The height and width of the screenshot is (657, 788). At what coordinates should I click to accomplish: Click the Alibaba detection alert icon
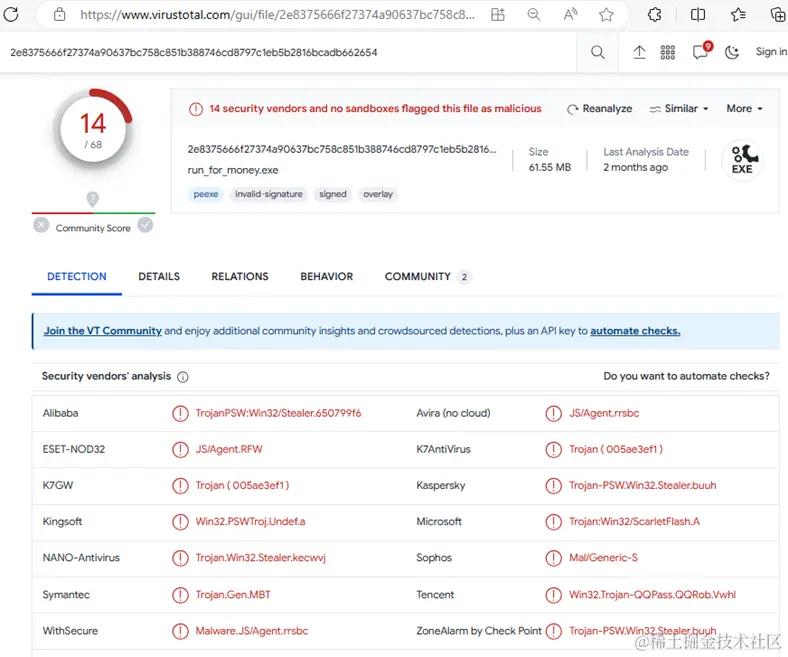180,413
